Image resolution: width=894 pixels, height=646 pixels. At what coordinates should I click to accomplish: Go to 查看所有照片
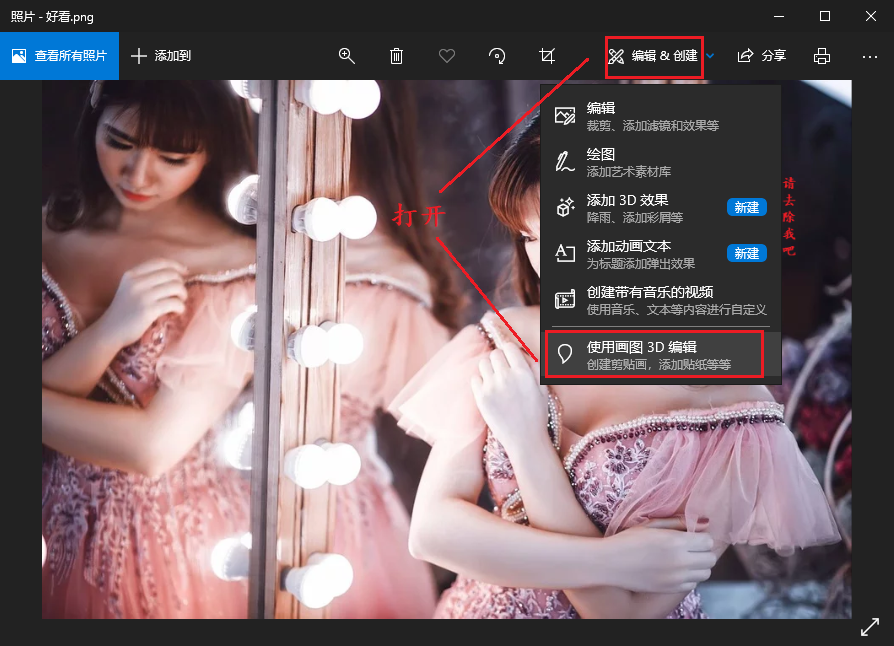point(59,56)
